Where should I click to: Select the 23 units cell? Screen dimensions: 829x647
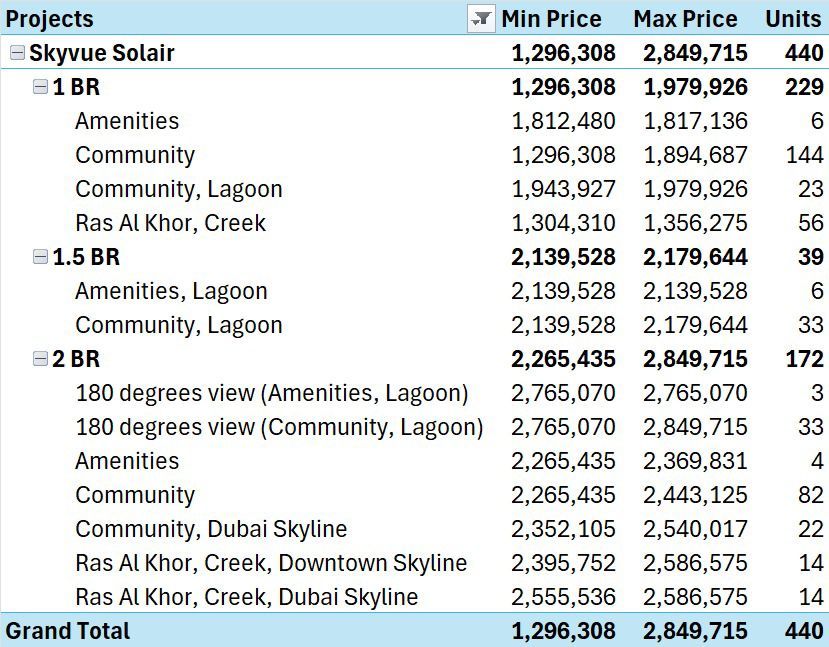pos(810,189)
